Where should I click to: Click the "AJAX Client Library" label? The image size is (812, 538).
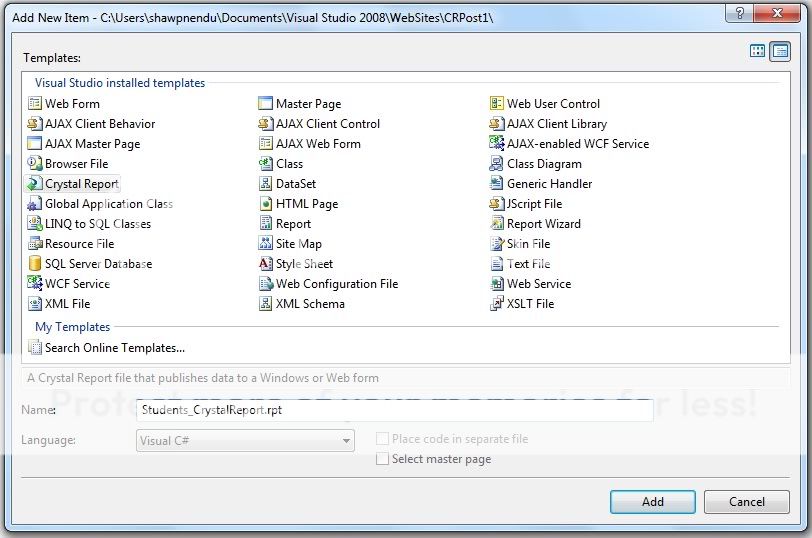(x=557, y=124)
